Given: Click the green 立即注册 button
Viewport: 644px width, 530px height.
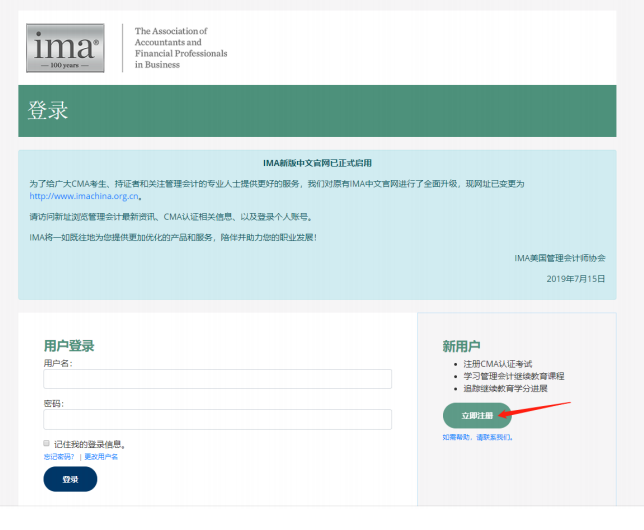Looking at the screenshot, I should 477,415.
